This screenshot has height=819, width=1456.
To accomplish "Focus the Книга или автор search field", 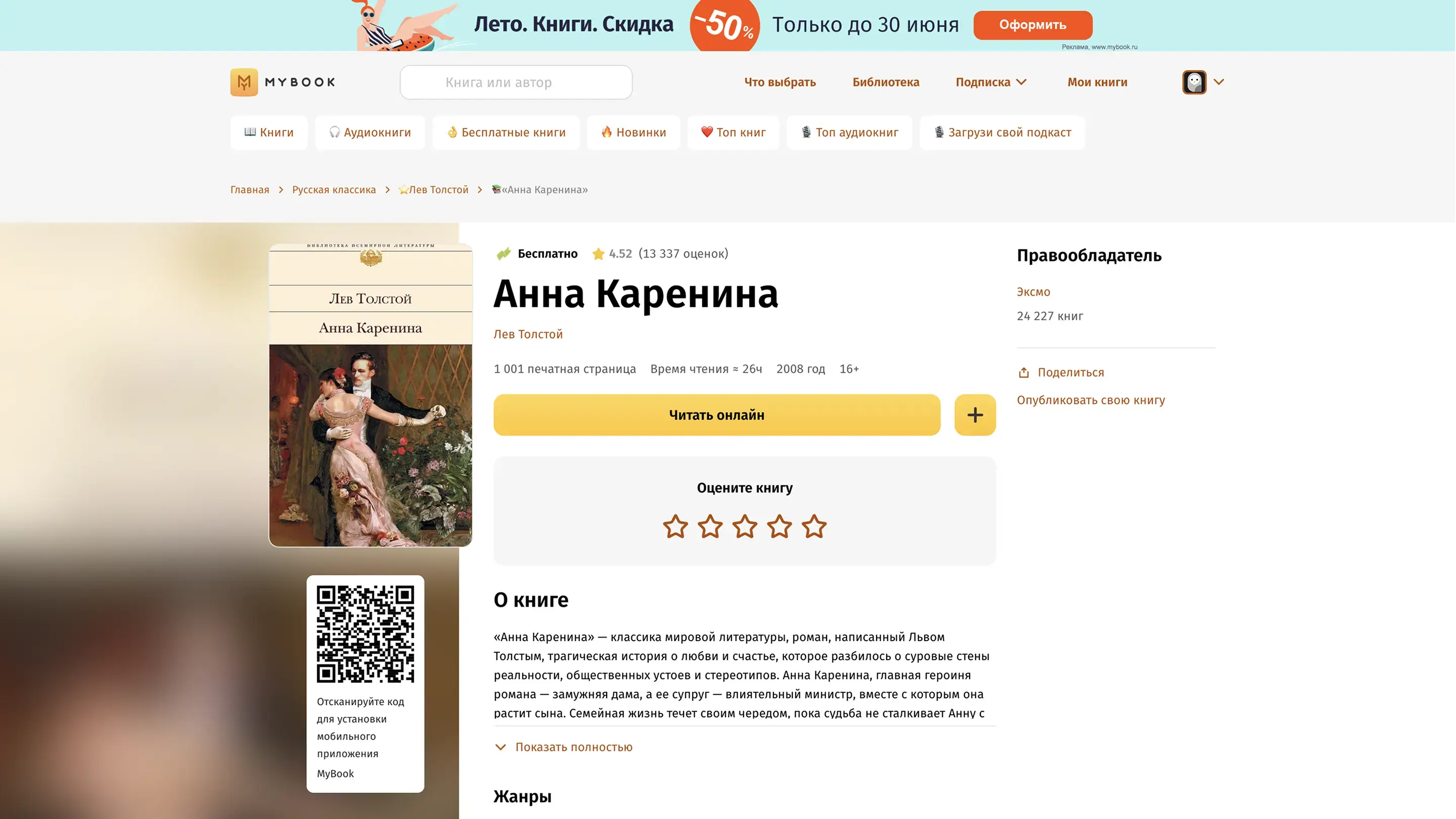I will (516, 82).
